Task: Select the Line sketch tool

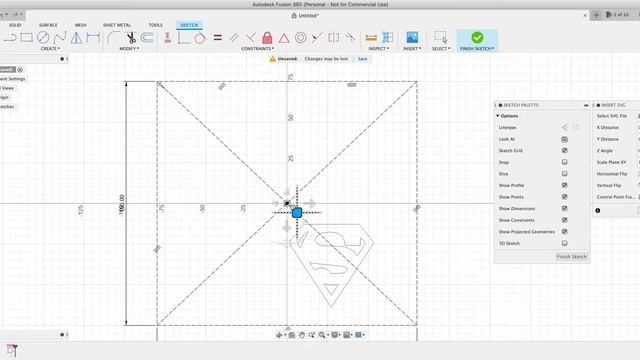Action: (x=10, y=38)
